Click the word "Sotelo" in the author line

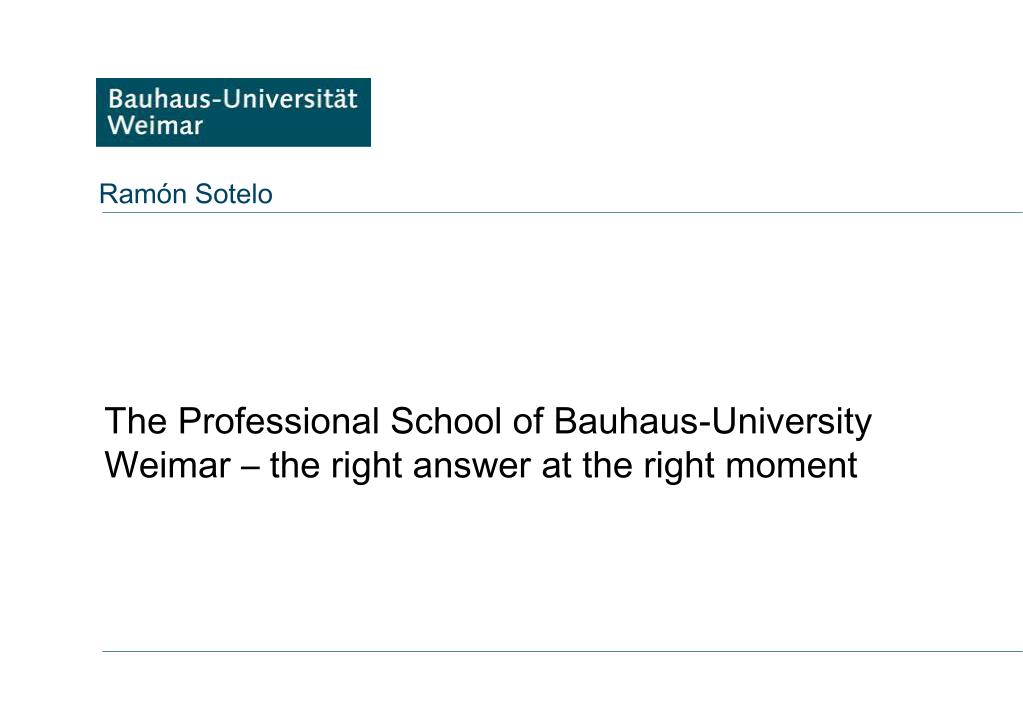click(234, 194)
